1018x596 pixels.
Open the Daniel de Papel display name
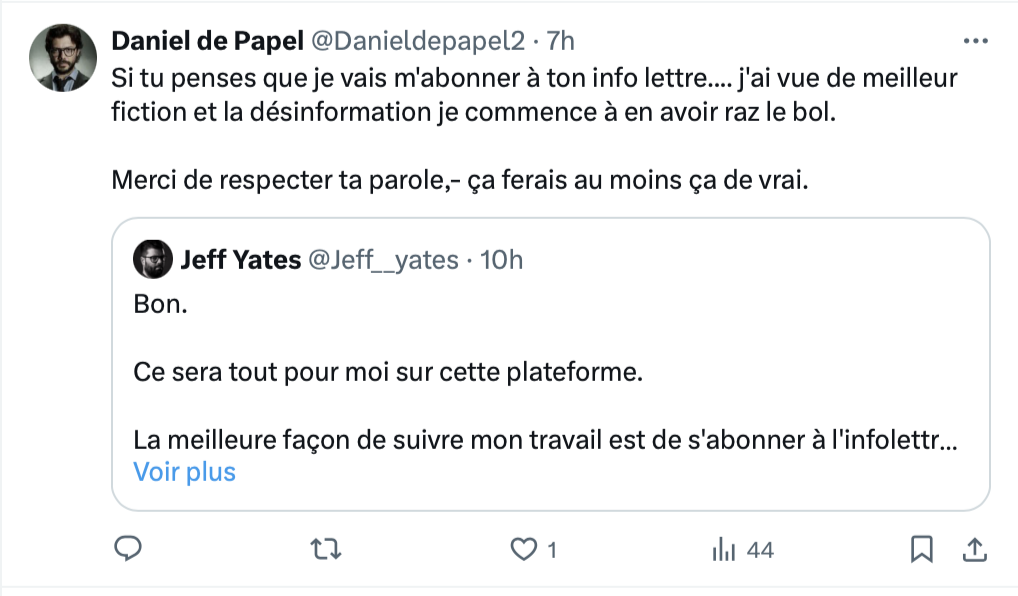pos(208,41)
